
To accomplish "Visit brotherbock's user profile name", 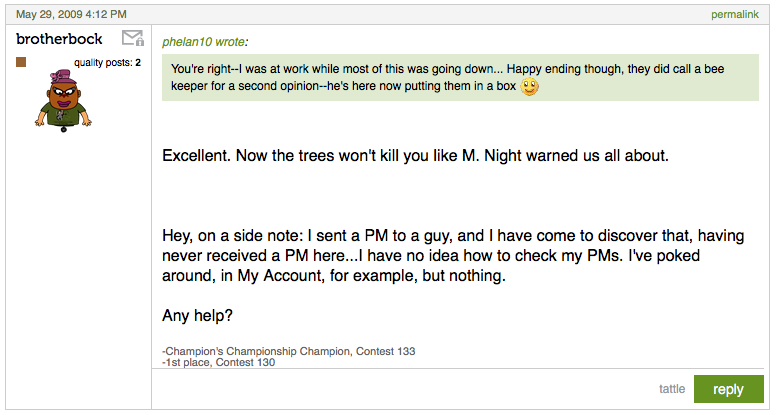I will 59,39.
